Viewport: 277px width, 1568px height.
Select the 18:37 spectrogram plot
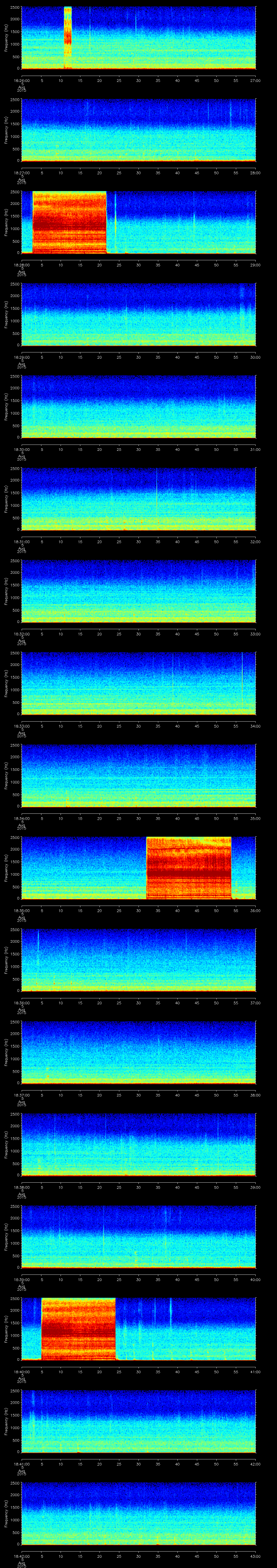click(138, 1052)
